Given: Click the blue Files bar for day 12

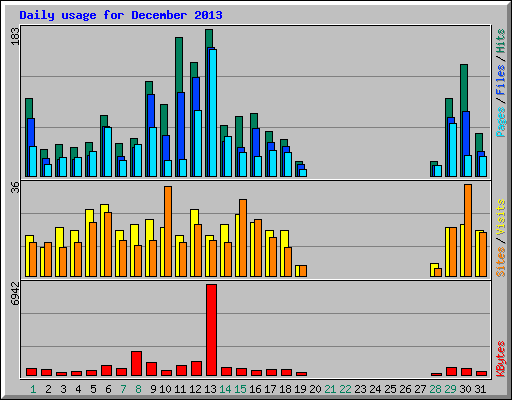Looking at the screenshot, I should pyautogui.click(x=196, y=94).
